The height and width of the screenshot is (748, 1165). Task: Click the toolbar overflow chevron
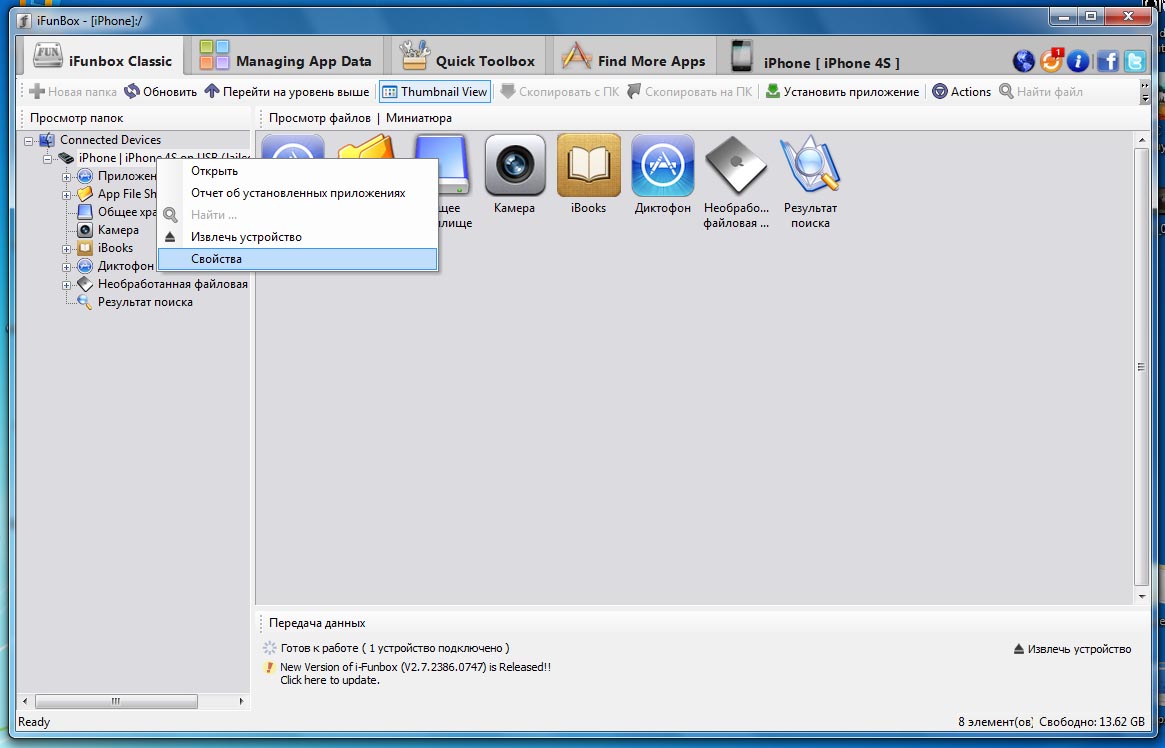(x=1144, y=91)
